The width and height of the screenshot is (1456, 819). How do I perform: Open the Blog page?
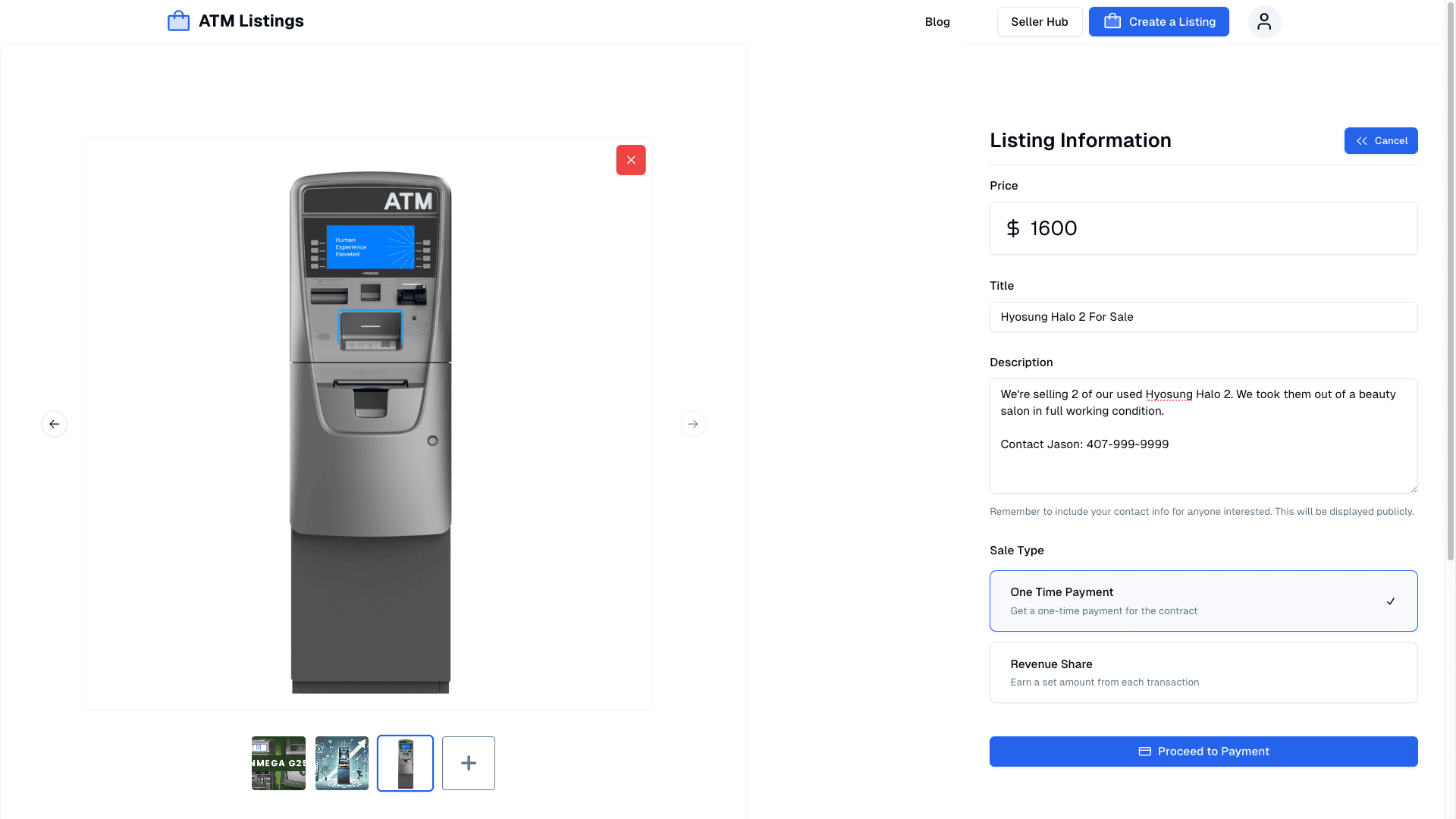point(937,22)
